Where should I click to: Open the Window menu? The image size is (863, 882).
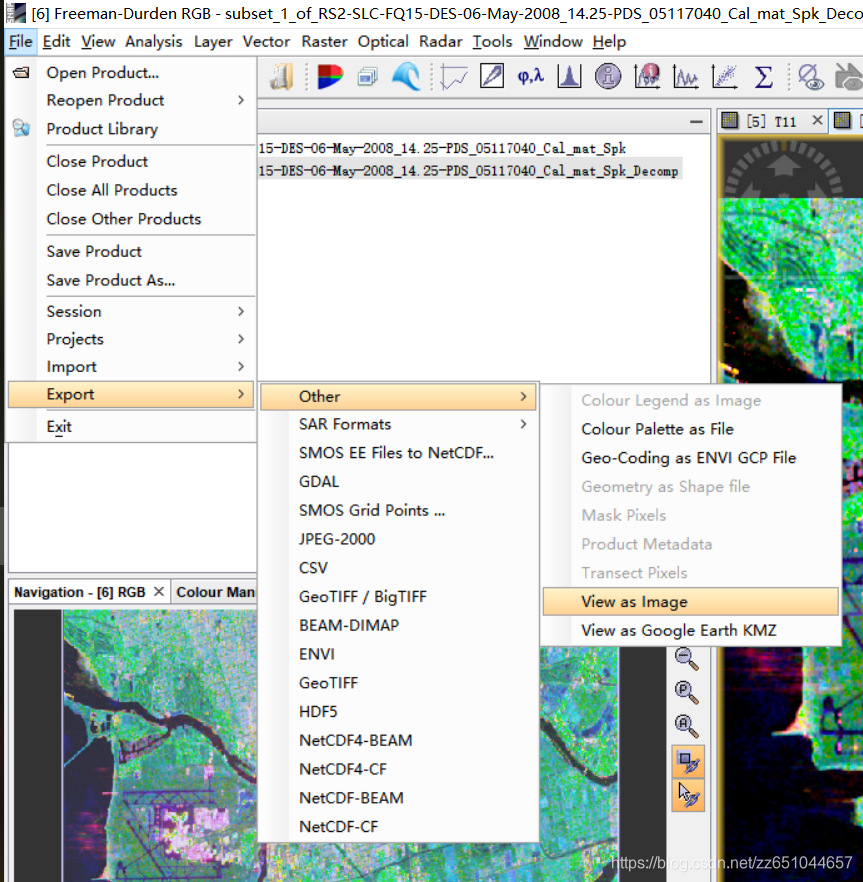click(553, 42)
